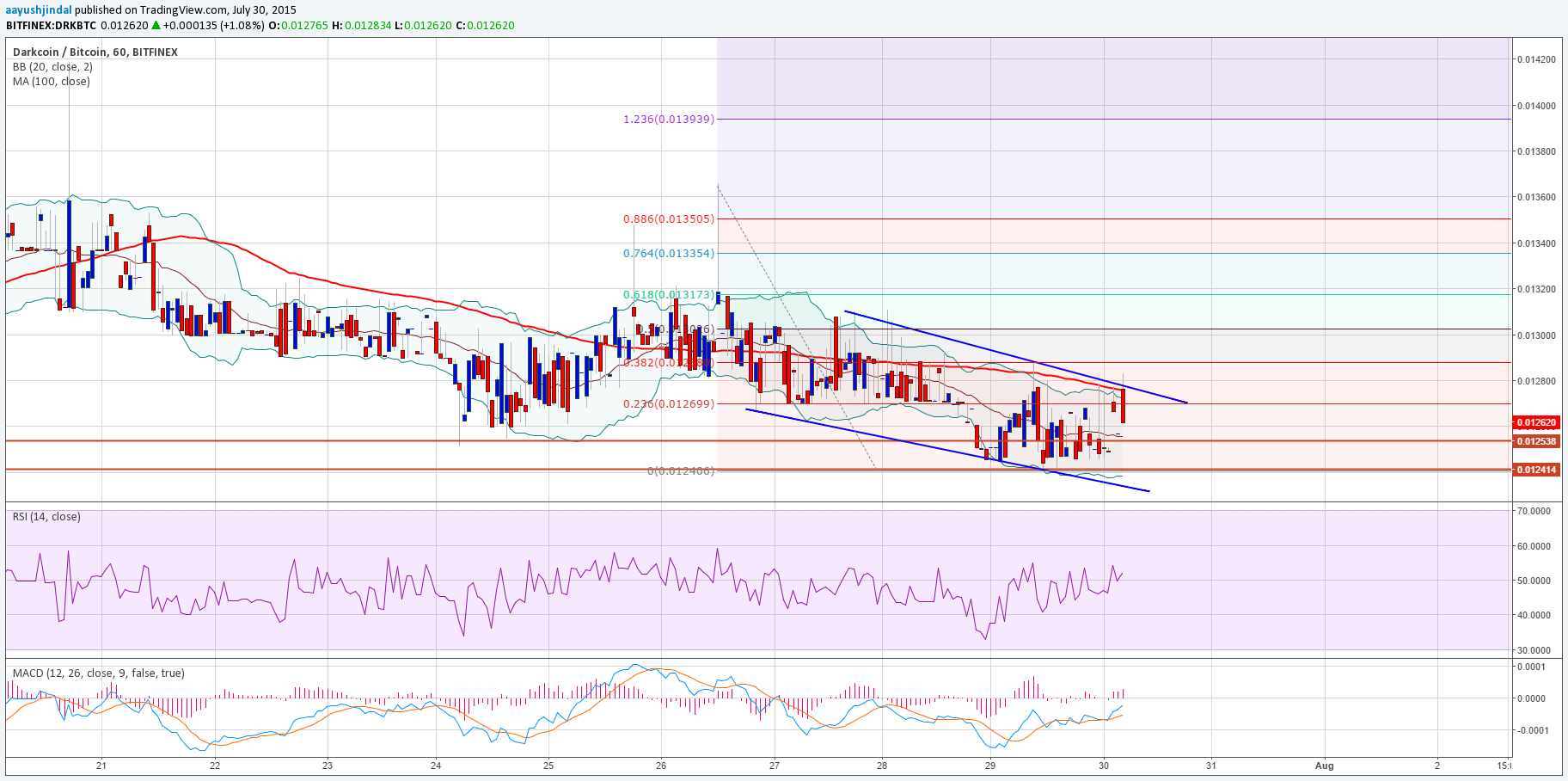Viewport: 1568px width, 781px height.
Task: Click the Aug label on the date axis
Action: pos(1324,765)
